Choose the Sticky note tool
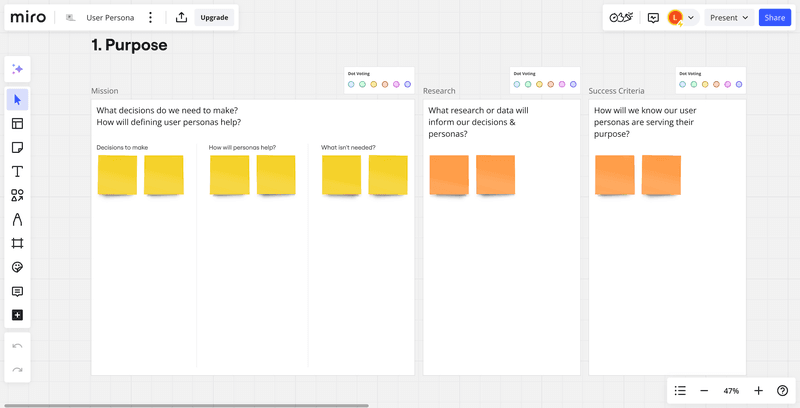 click(x=17, y=148)
